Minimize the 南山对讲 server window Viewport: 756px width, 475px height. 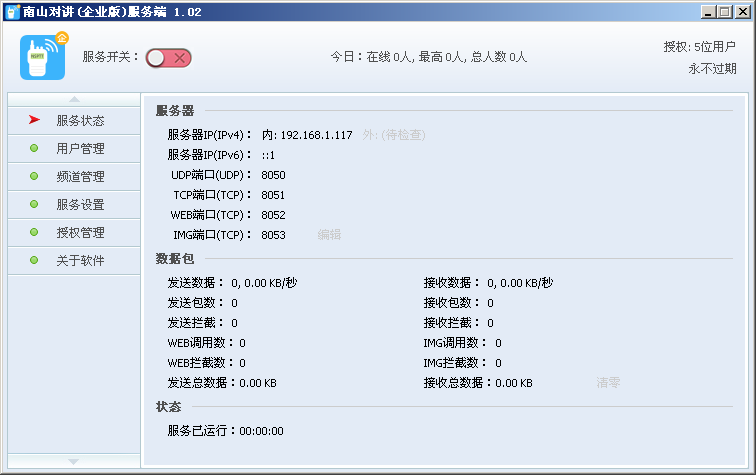click(x=708, y=12)
